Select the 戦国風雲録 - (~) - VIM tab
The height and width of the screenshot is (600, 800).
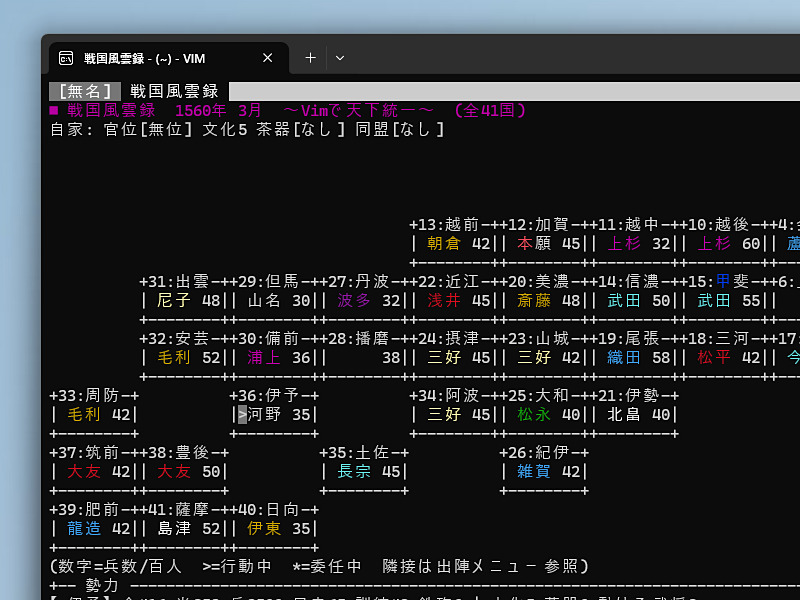(x=169, y=58)
